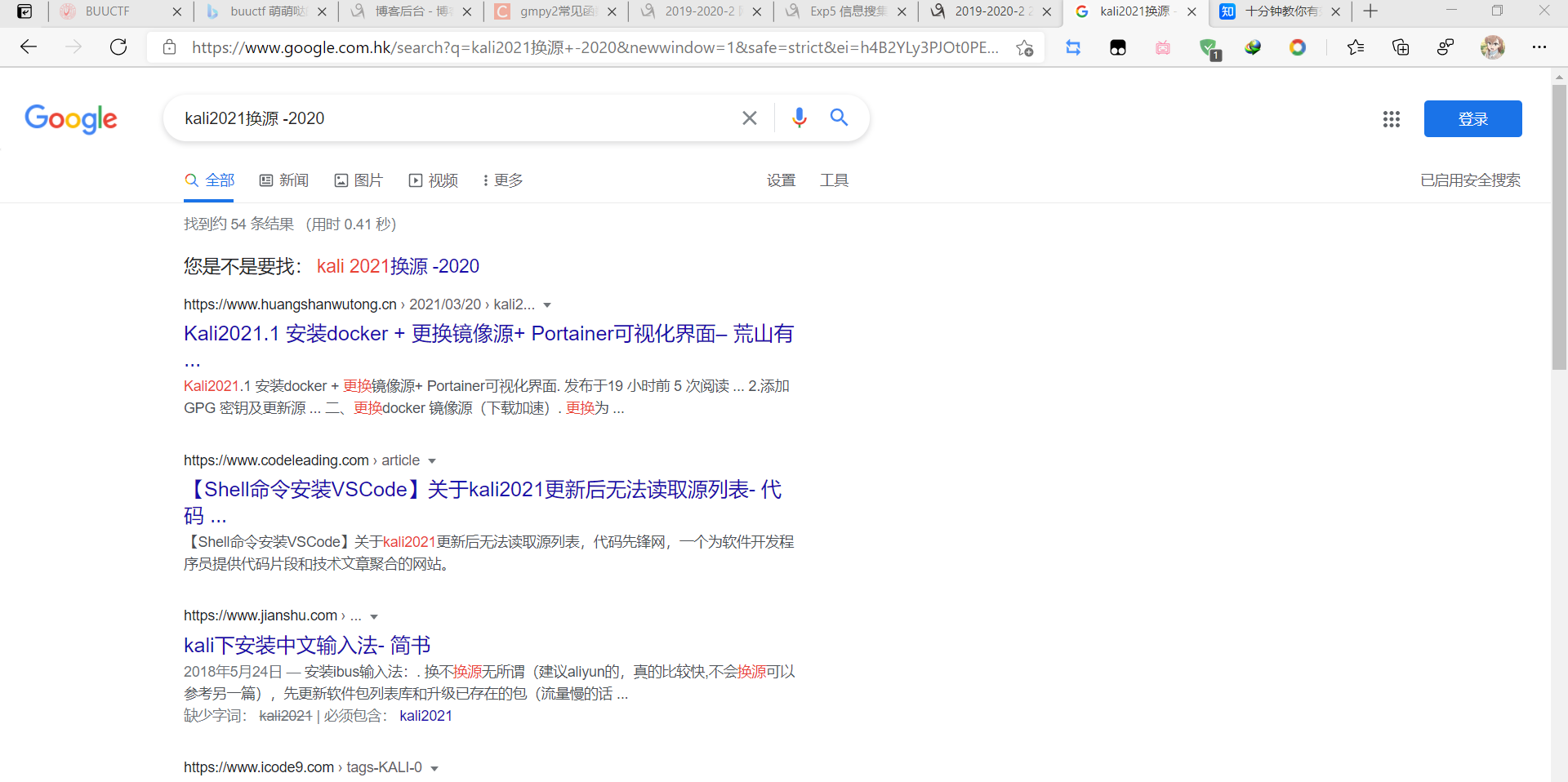The height and width of the screenshot is (782, 1568).
Task: Open the Collections icon
Action: (1401, 47)
